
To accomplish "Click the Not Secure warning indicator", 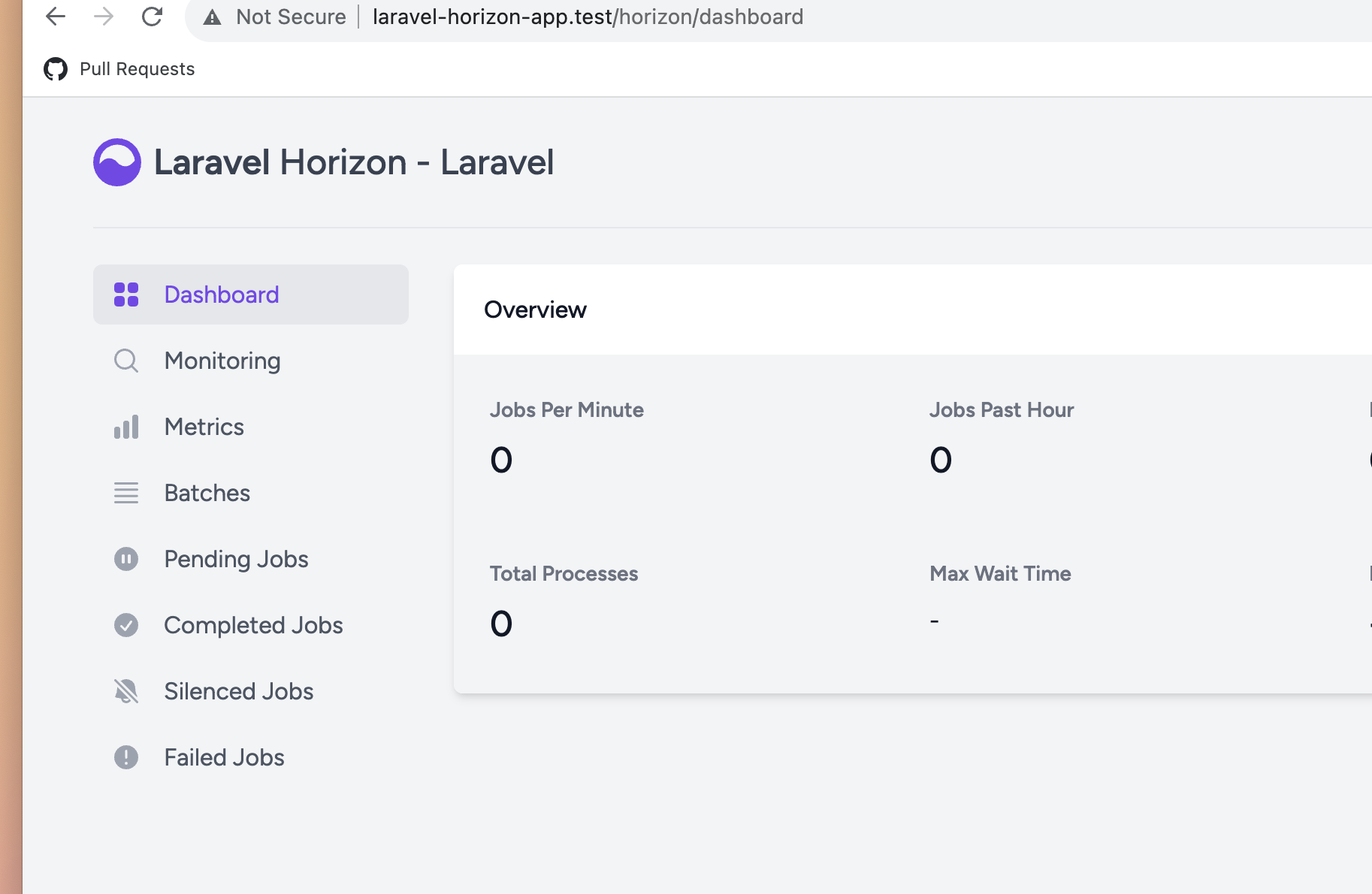I will coord(277,17).
